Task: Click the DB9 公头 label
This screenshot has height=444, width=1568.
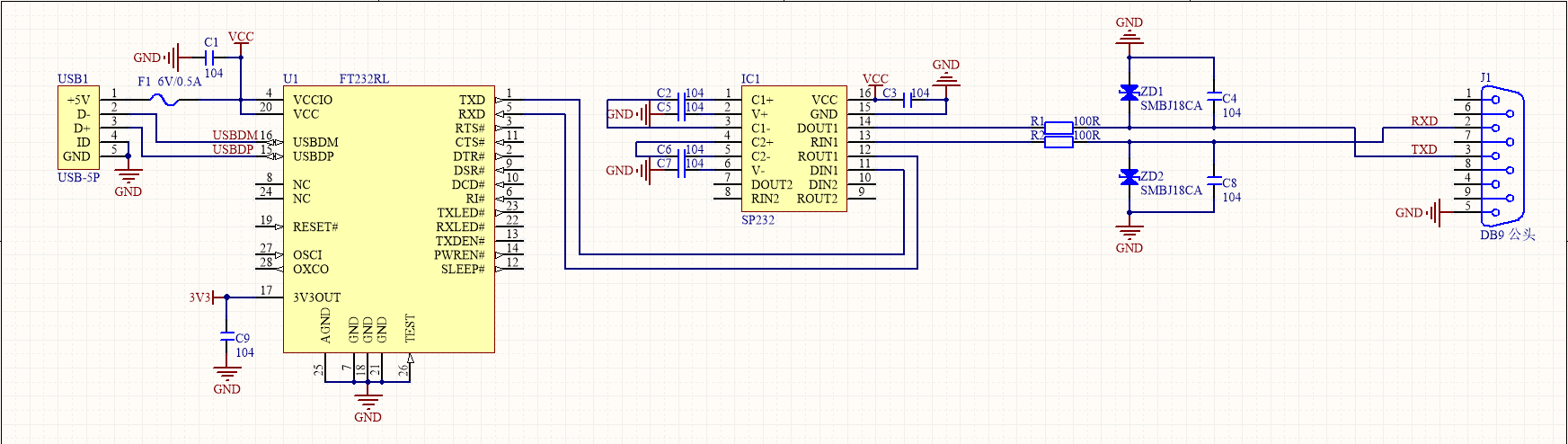Action: click(x=1508, y=235)
